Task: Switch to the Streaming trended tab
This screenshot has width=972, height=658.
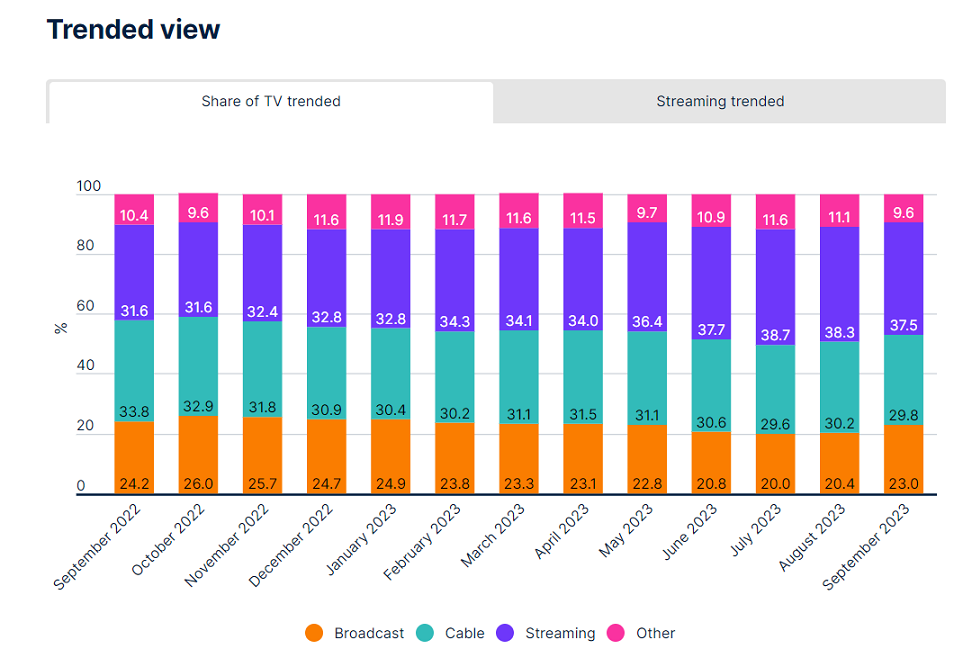Action: point(720,101)
